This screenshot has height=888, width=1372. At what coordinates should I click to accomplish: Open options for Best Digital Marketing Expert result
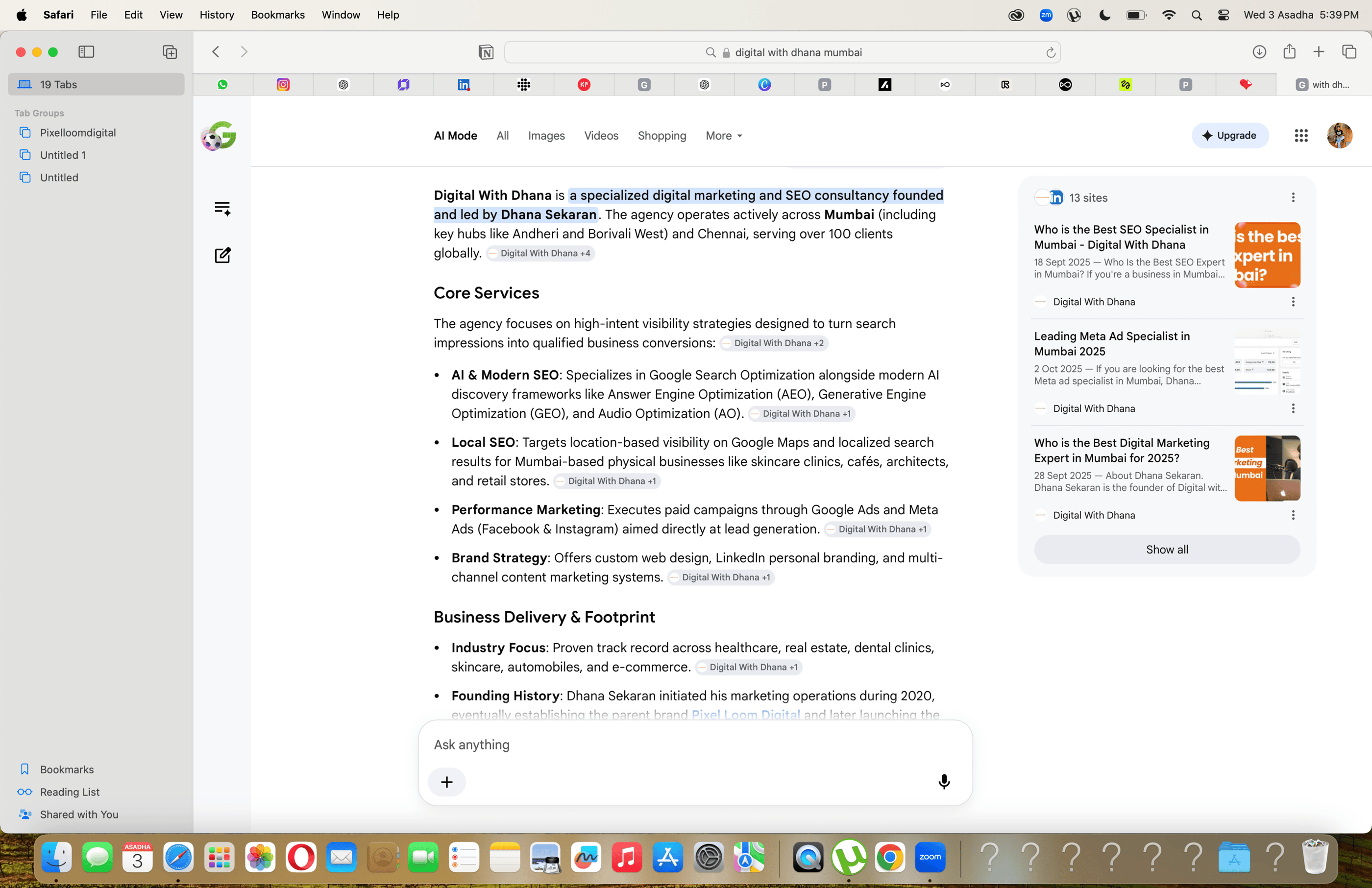point(1293,515)
